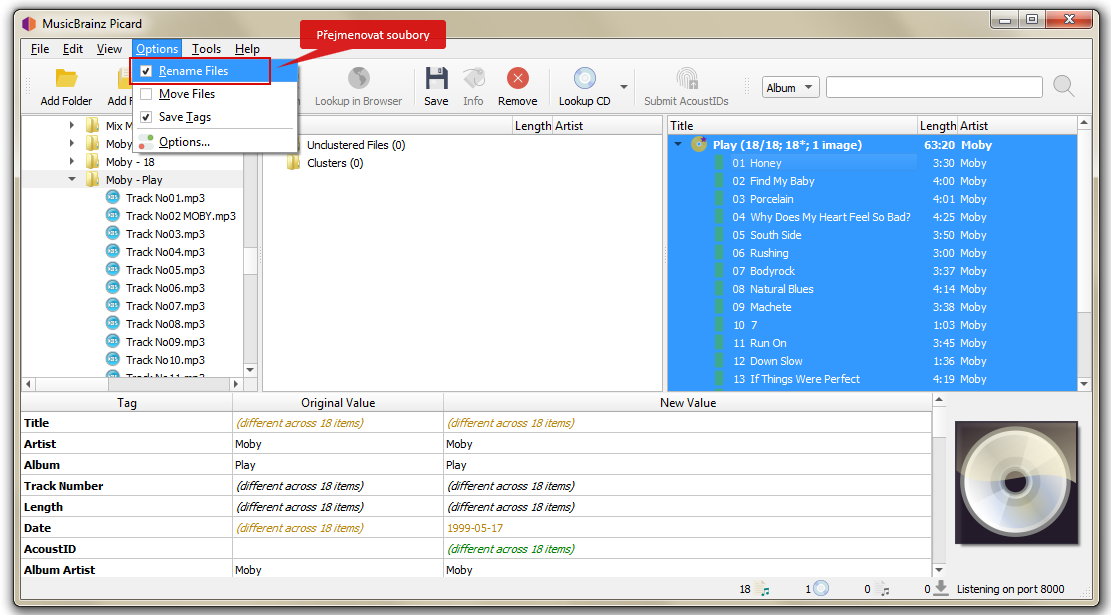This screenshot has height=615, width=1111.
Task: Click the Listening on port 8000 status
Action: [x=1010, y=589]
